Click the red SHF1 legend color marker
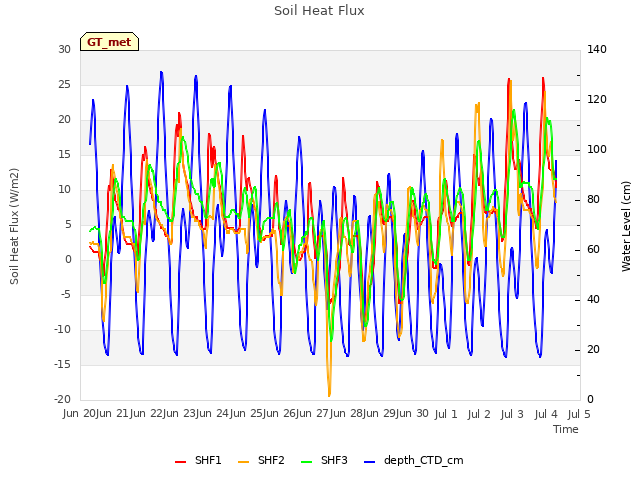This screenshot has width=640, height=480. [x=180, y=462]
